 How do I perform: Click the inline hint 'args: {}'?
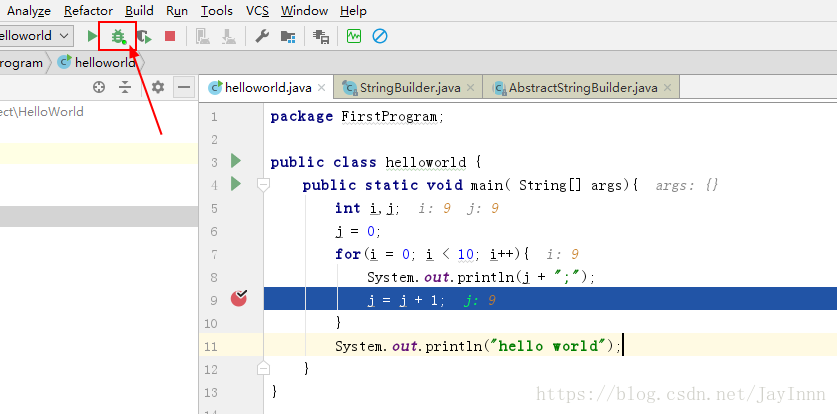point(687,185)
